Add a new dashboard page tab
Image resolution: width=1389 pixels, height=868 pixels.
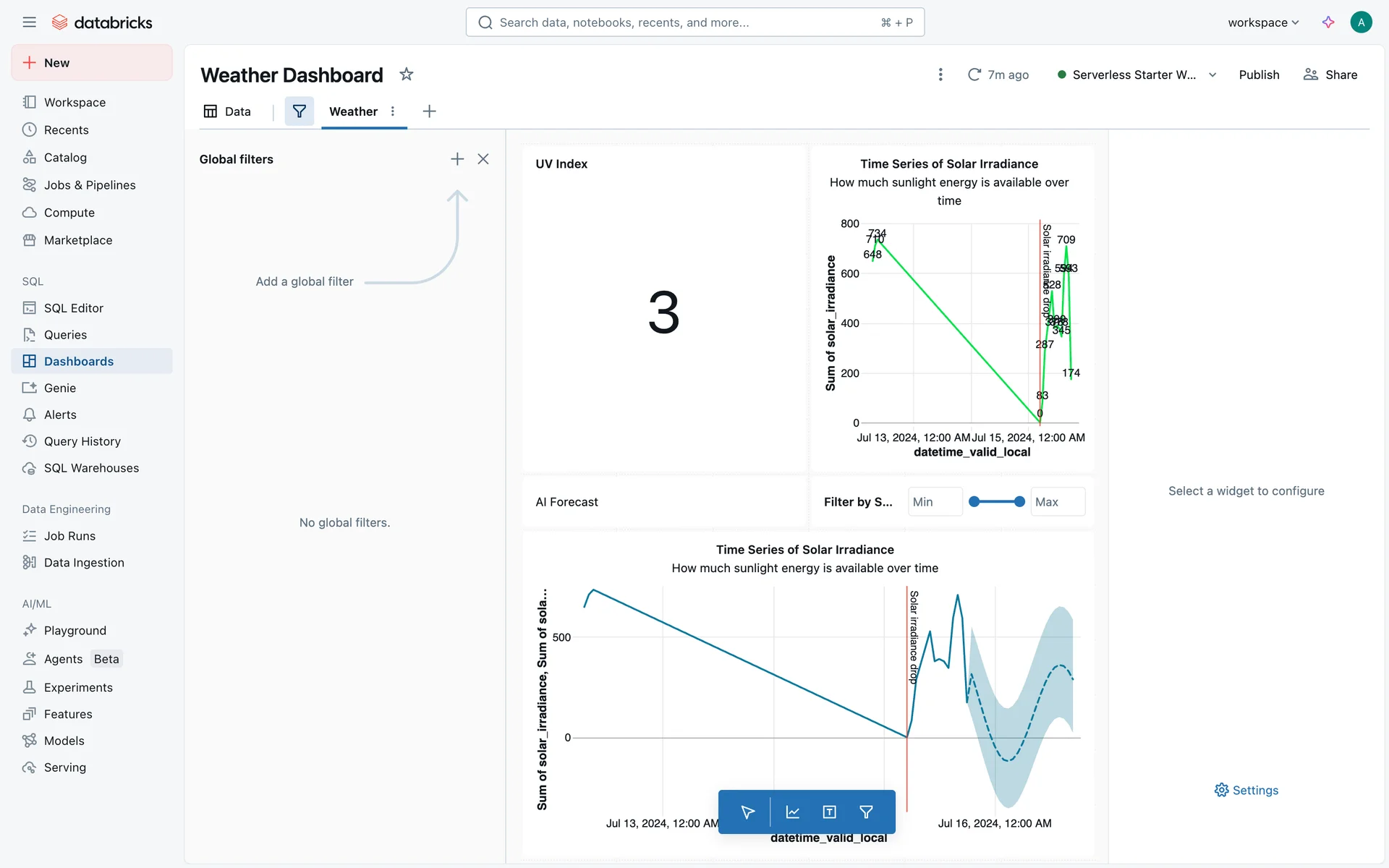[x=429, y=111]
